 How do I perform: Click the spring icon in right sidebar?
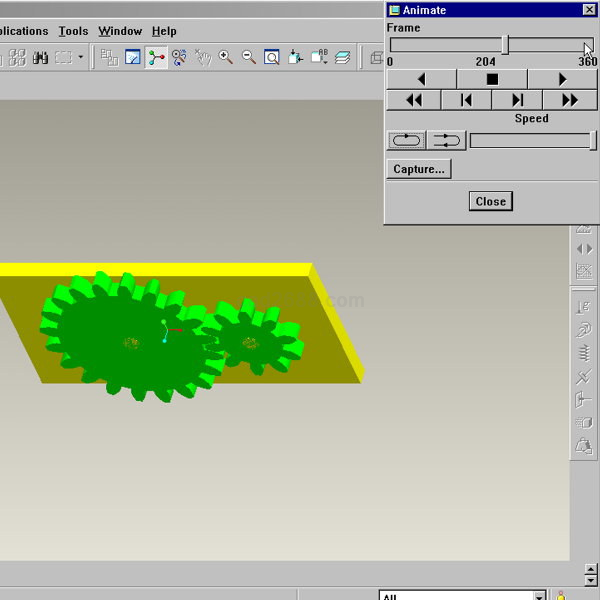click(584, 352)
